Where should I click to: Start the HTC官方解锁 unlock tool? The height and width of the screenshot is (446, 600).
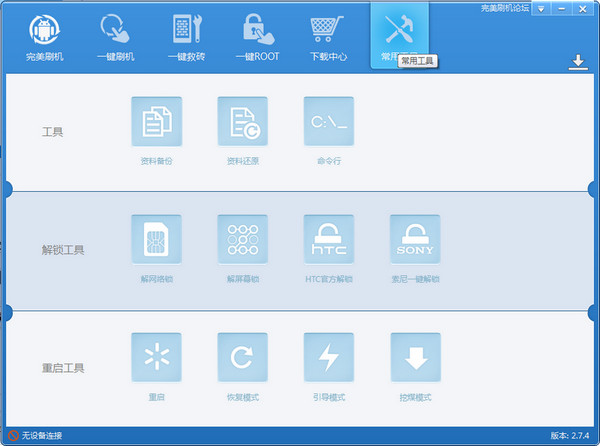click(x=328, y=240)
